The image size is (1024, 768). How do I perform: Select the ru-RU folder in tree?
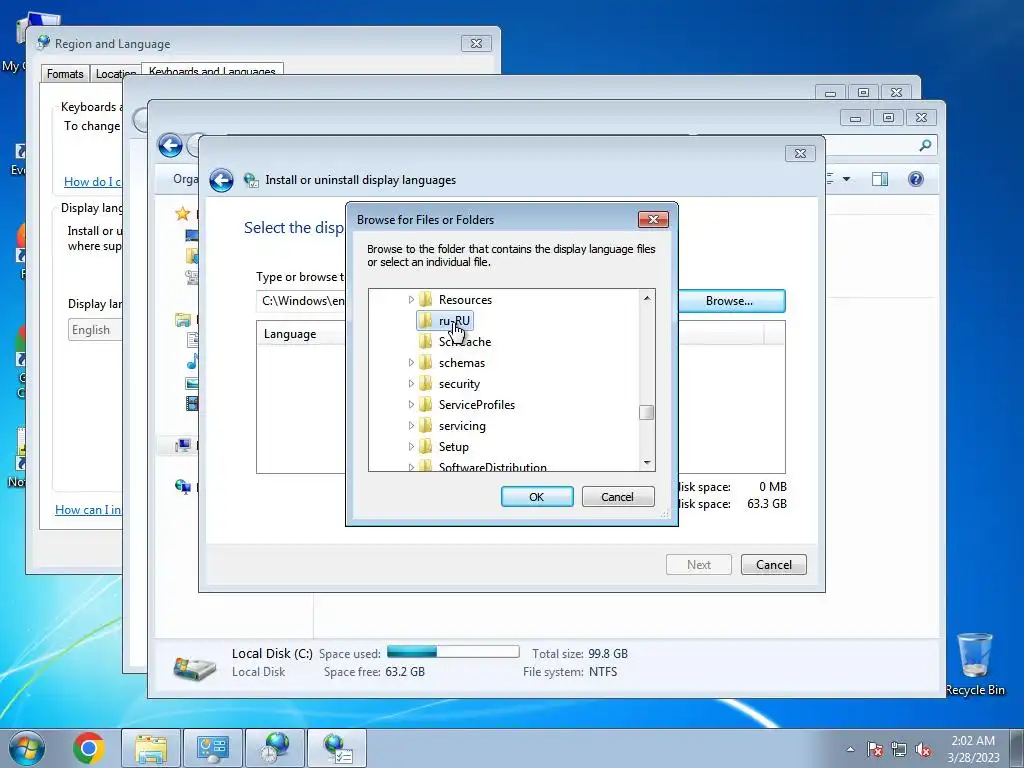pyautogui.click(x=454, y=321)
